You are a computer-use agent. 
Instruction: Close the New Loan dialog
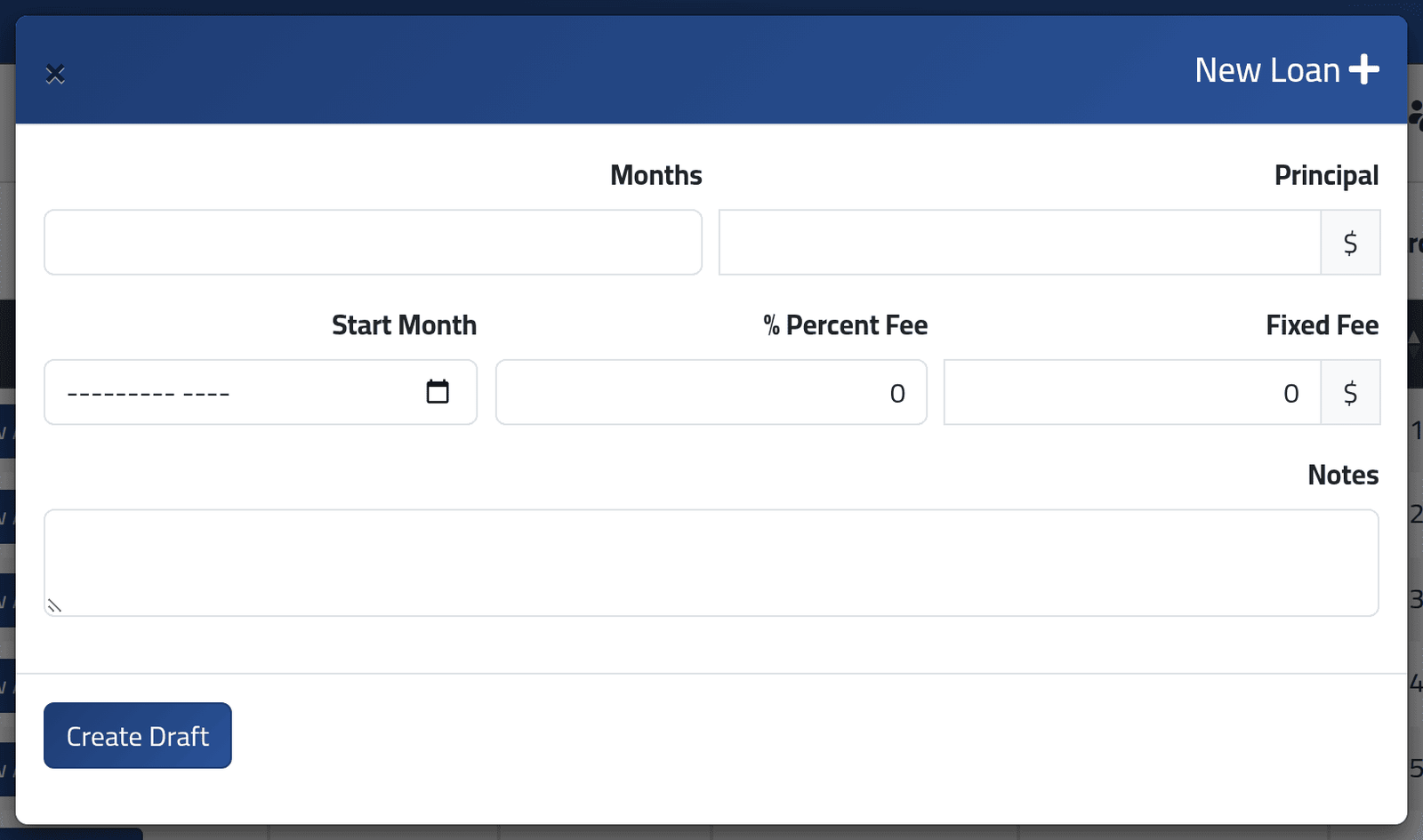pos(55,74)
